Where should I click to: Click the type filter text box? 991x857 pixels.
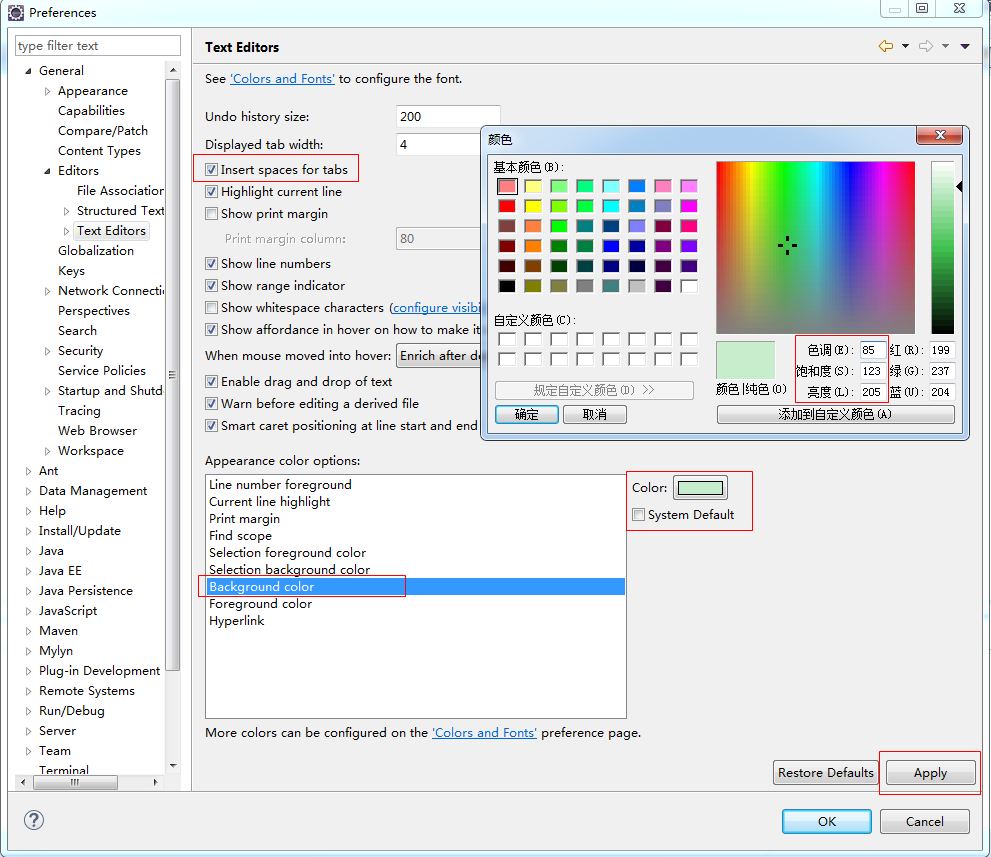[x=98, y=46]
